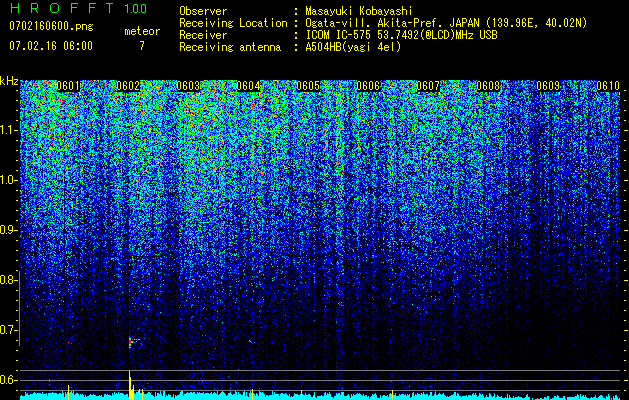
Task: Click the meteor count value 7
Action: [x=142, y=46]
